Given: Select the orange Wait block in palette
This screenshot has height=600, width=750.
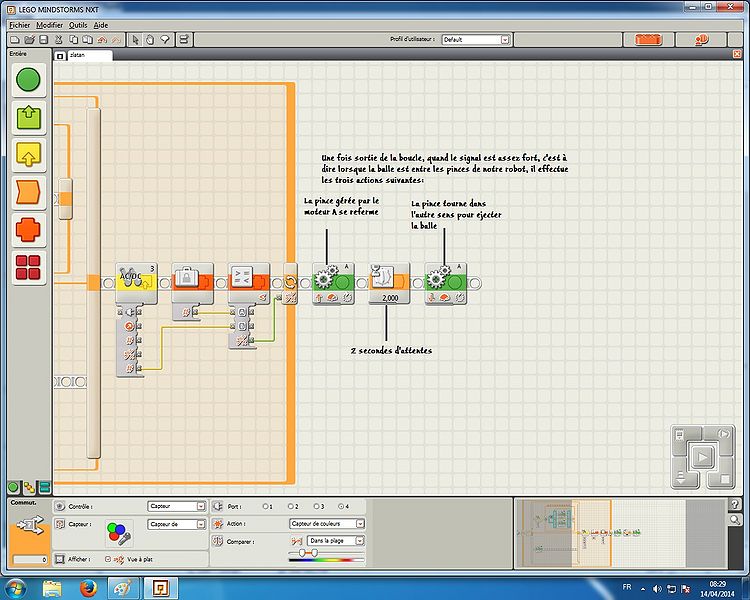Looking at the screenshot, I should click(x=30, y=193).
